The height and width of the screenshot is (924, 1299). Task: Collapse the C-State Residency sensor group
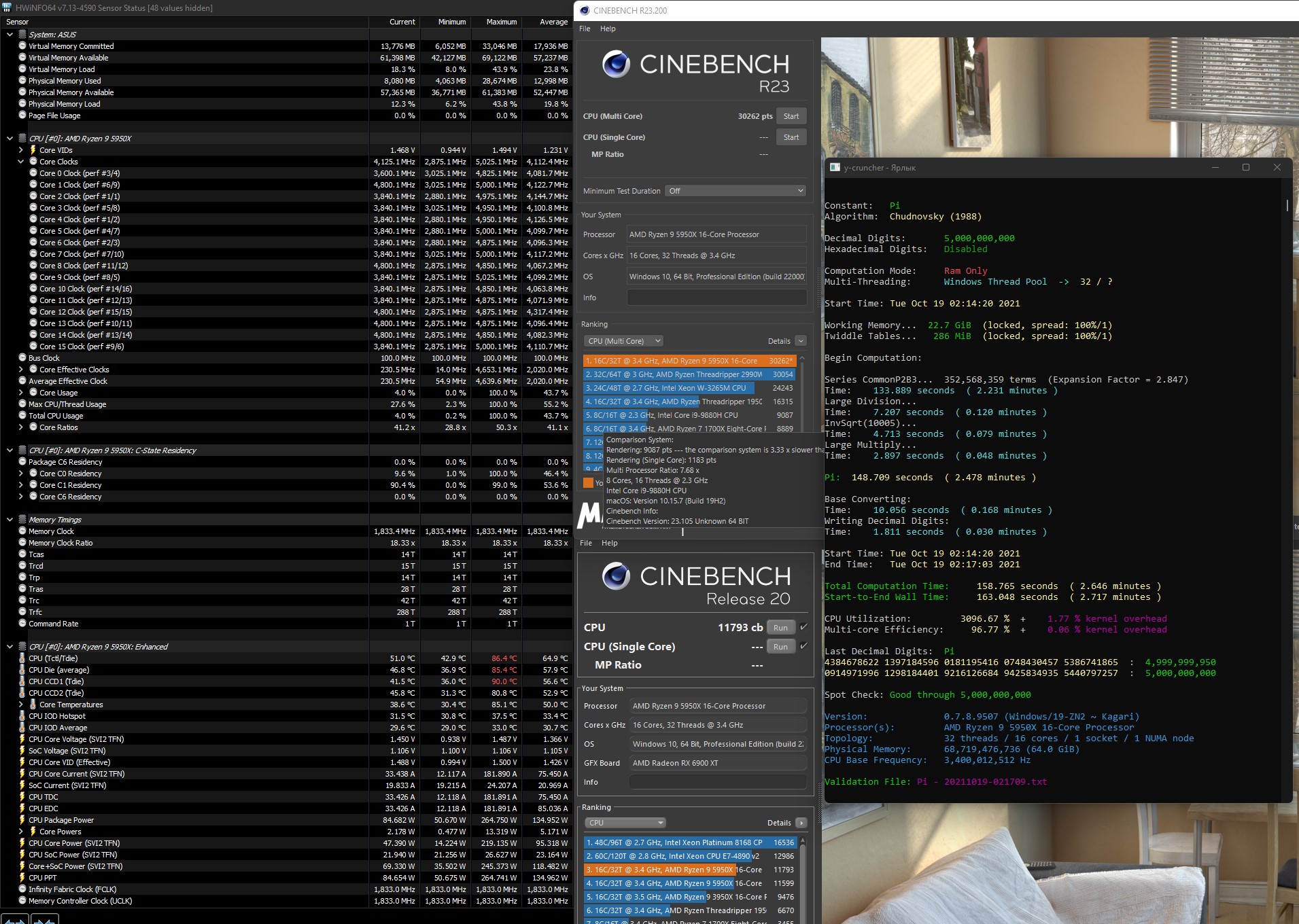click(x=10, y=450)
